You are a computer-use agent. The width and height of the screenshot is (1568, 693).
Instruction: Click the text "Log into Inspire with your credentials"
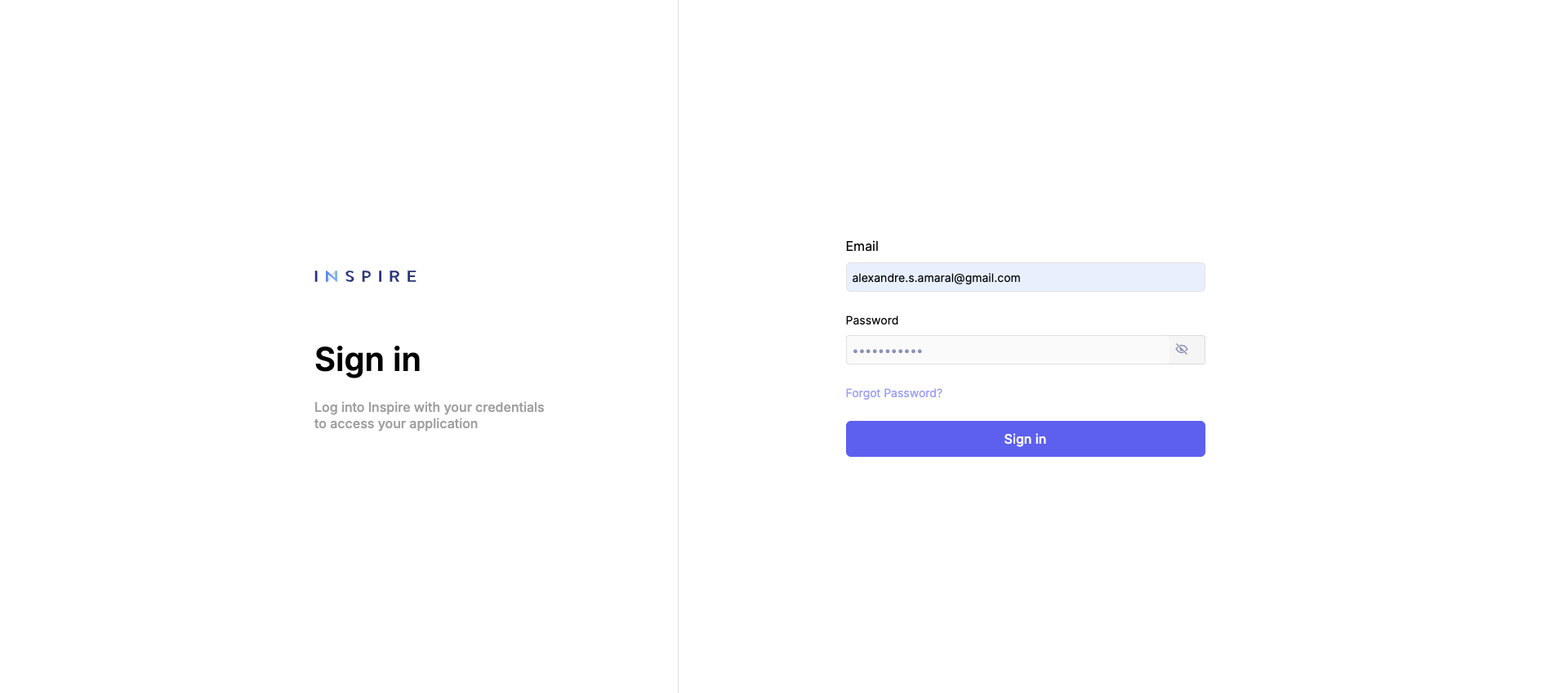tap(429, 407)
